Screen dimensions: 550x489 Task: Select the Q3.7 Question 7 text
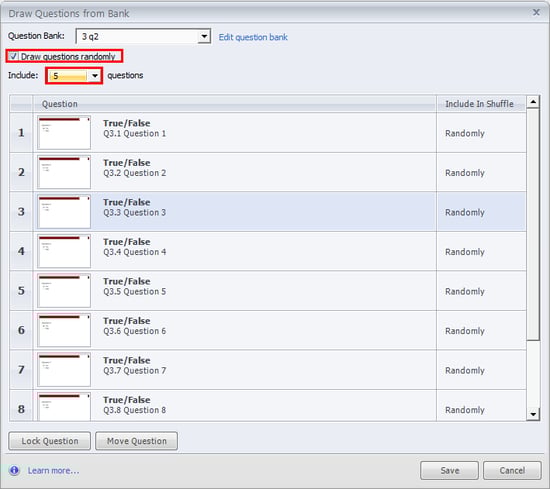click(135, 371)
